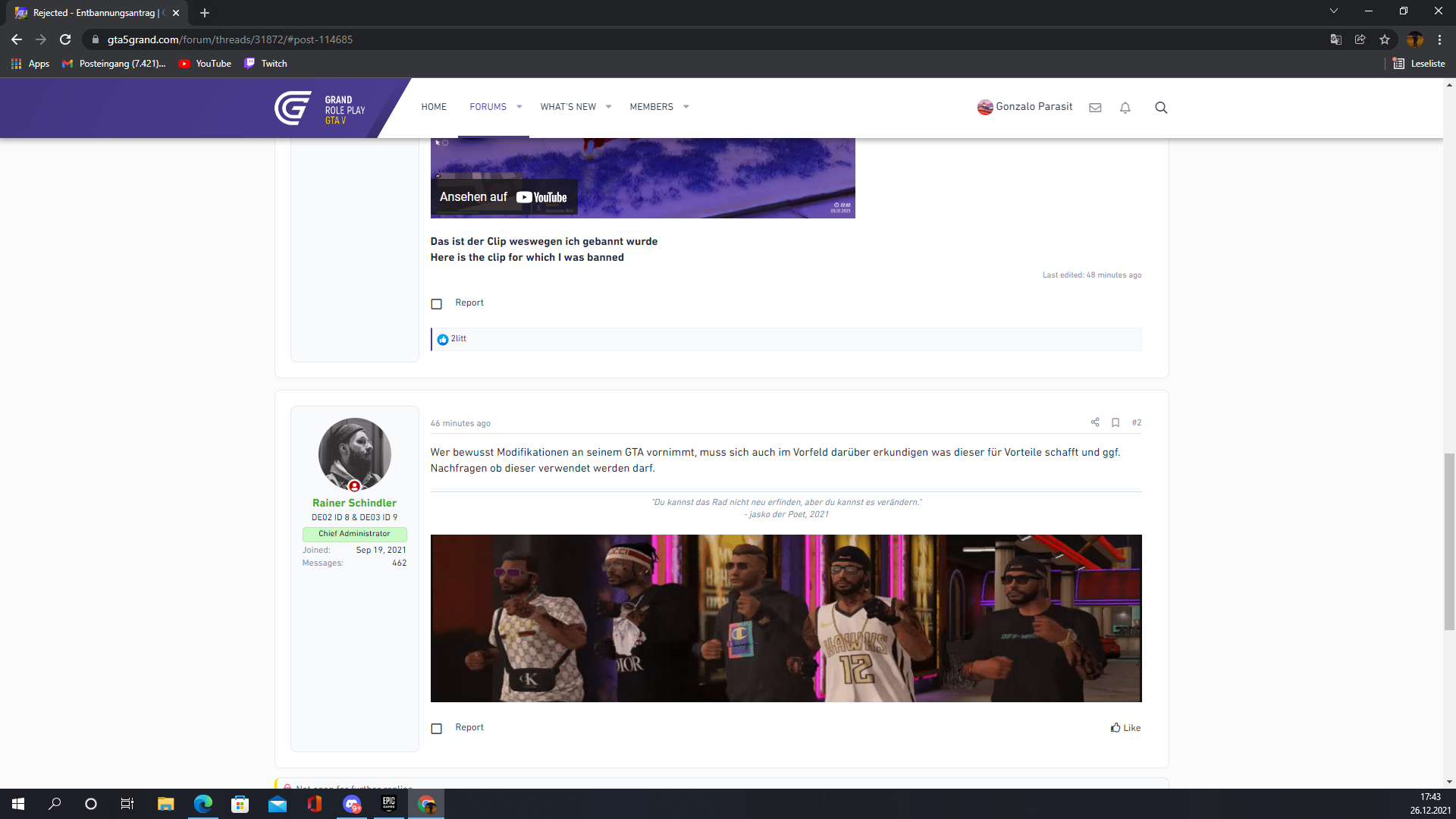Report the first post
This screenshot has height=819, width=1456.
(469, 303)
